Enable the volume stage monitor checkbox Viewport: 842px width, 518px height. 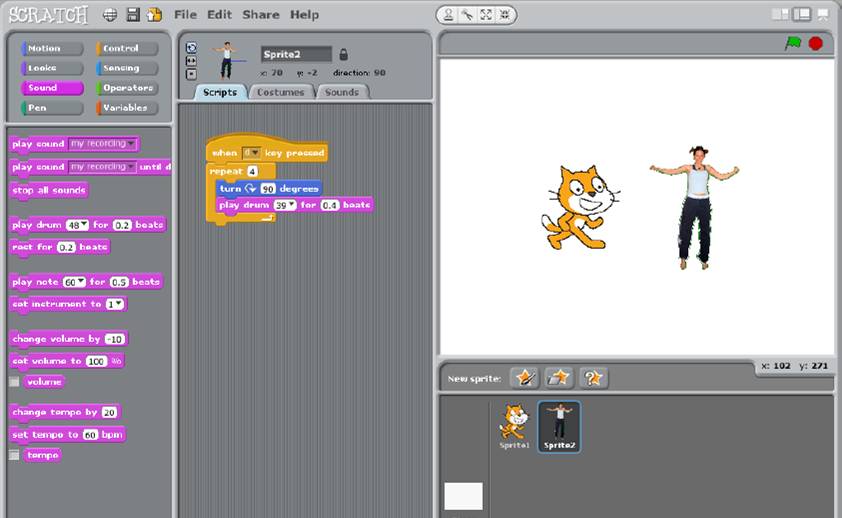tap(14, 382)
